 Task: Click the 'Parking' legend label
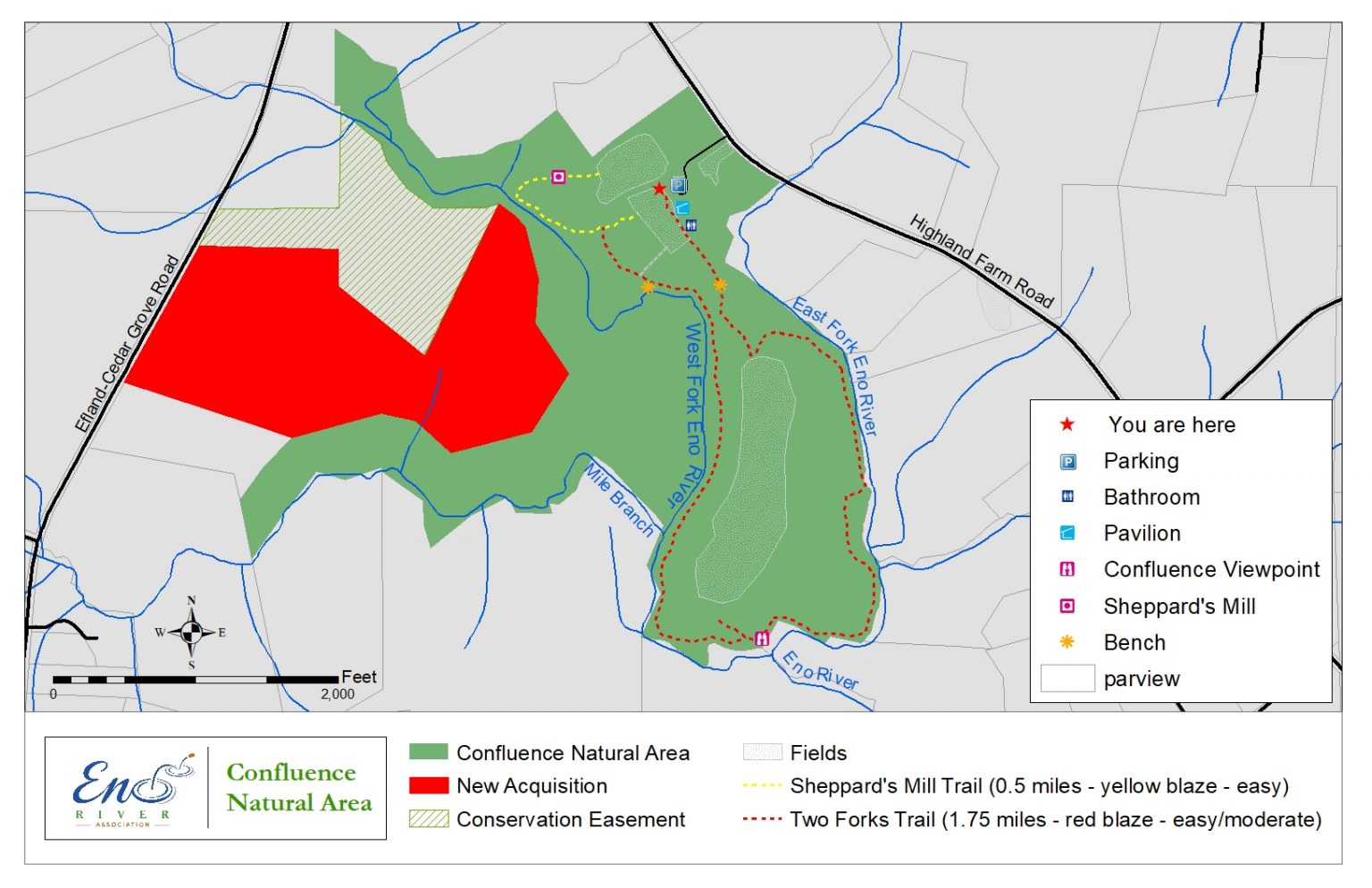pos(1142,461)
